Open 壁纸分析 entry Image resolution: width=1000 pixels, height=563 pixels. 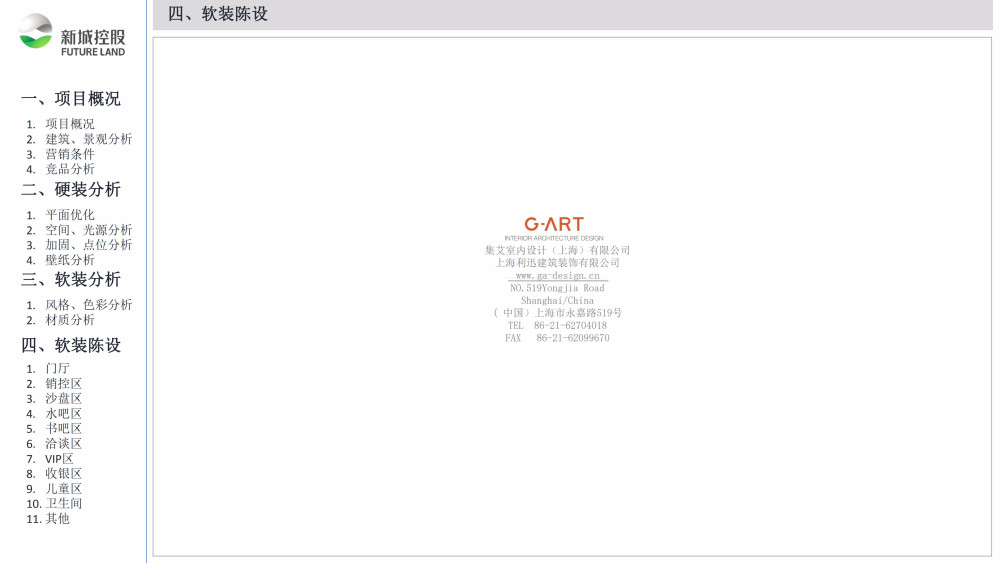coord(70,260)
